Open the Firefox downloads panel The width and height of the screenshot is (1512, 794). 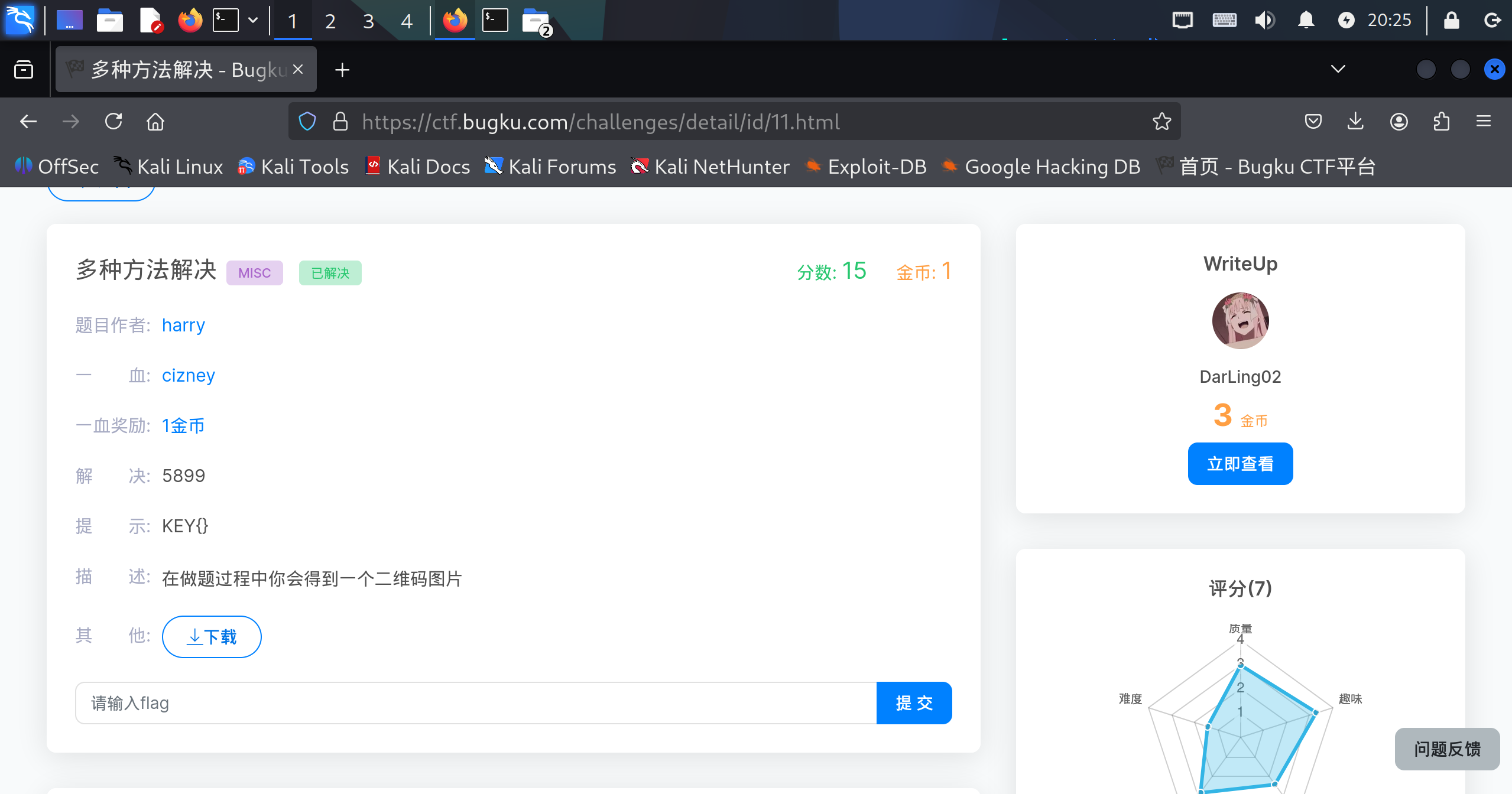point(1355,122)
